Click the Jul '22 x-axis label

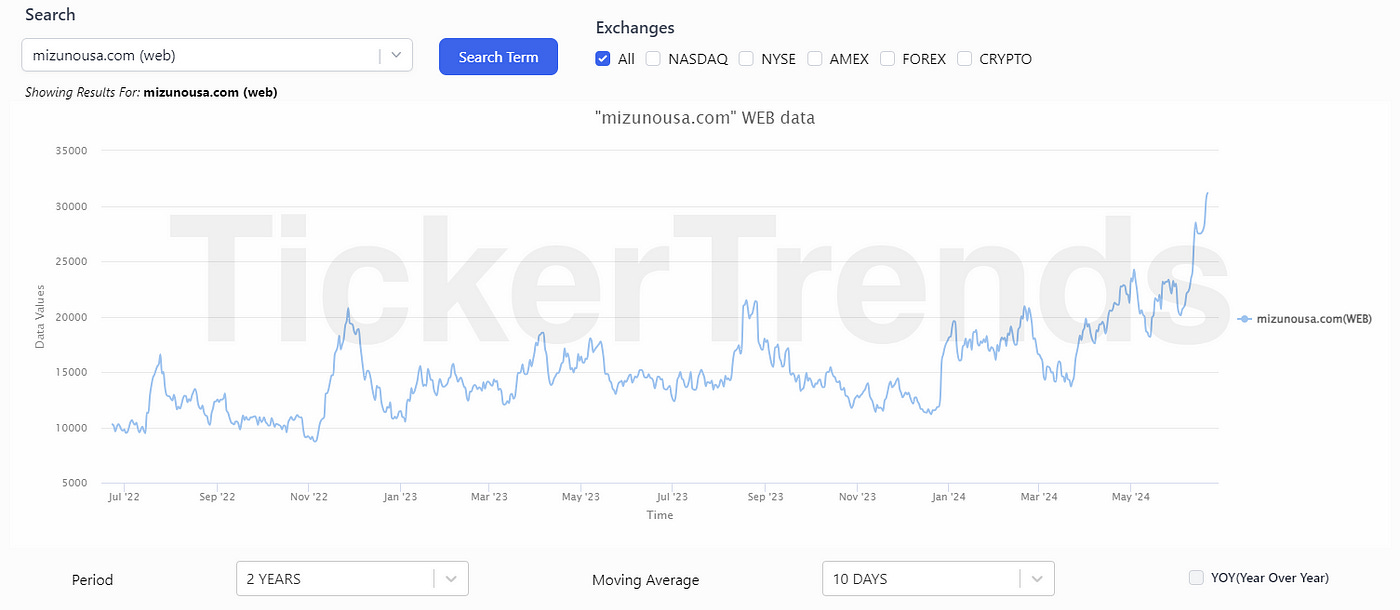click(125, 496)
